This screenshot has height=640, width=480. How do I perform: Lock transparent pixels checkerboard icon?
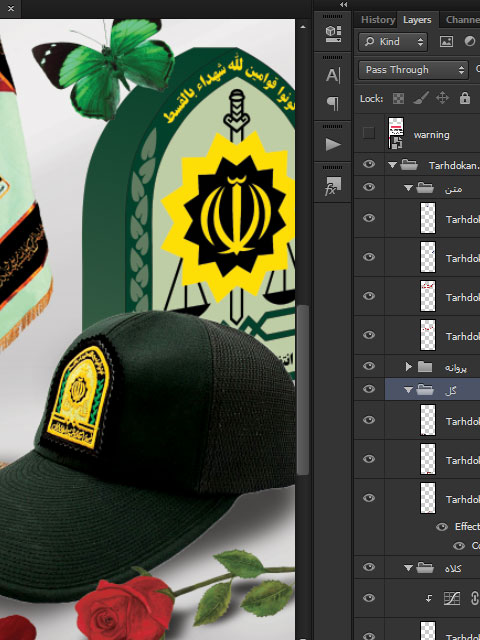point(398,98)
